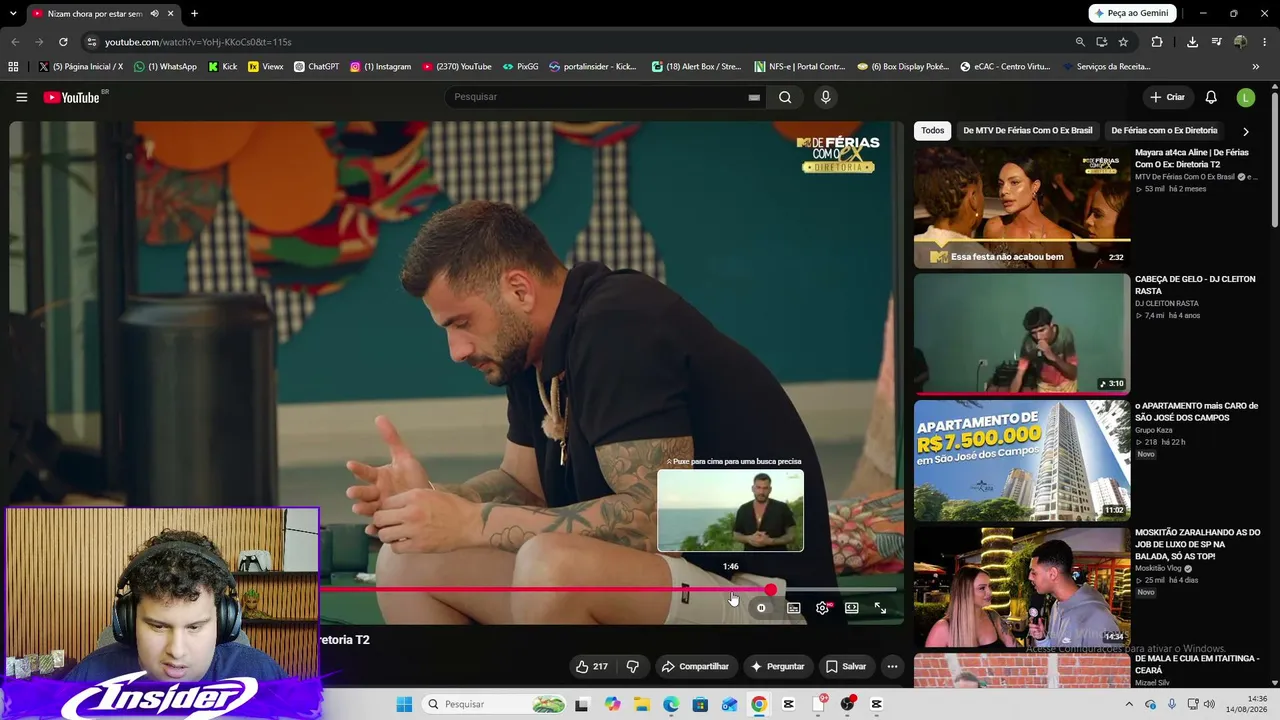Open the PixGG bookmark
Screen dimensions: 1280x720
click(x=520, y=67)
